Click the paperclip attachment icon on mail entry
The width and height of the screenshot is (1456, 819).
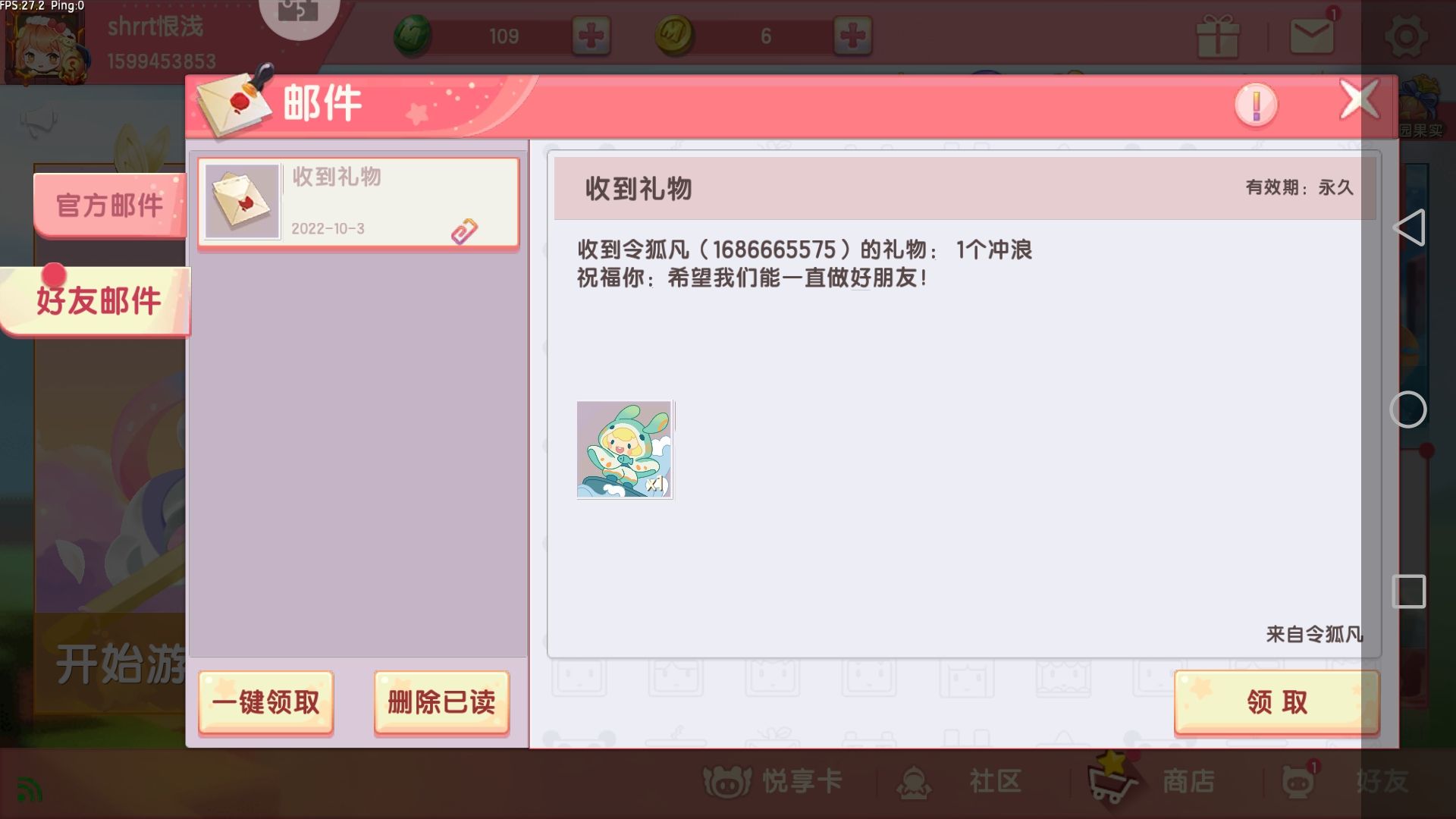point(464,231)
